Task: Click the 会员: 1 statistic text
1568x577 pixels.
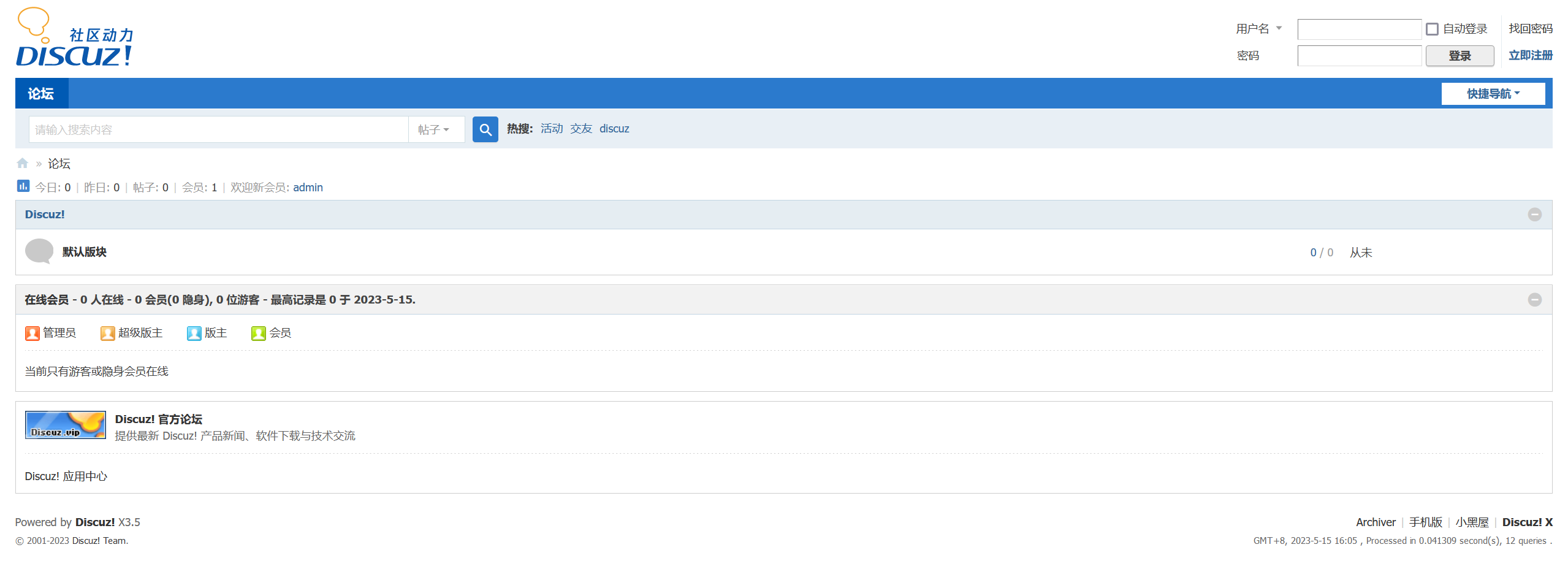Action: (199, 188)
